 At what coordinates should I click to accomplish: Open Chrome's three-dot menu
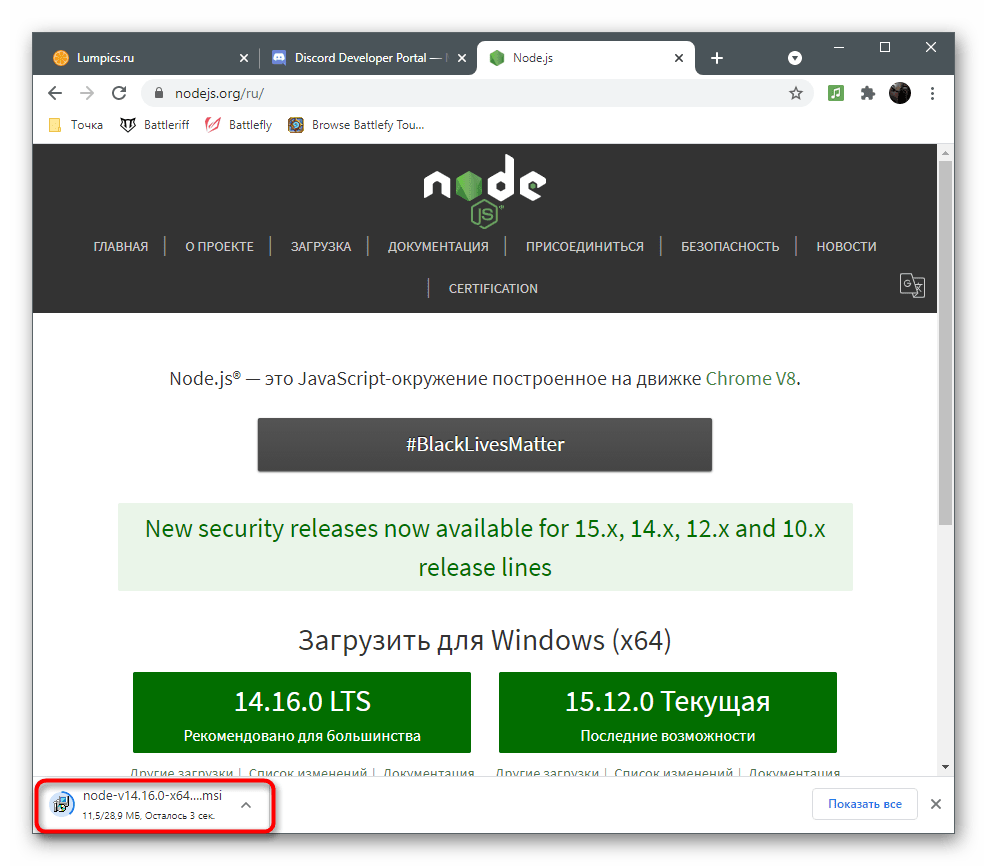933,93
